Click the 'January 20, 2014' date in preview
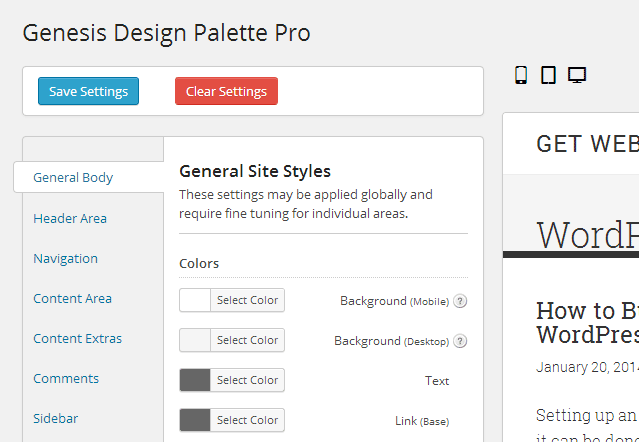The width and height of the screenshot is (639, 442). tap(587, 367)
